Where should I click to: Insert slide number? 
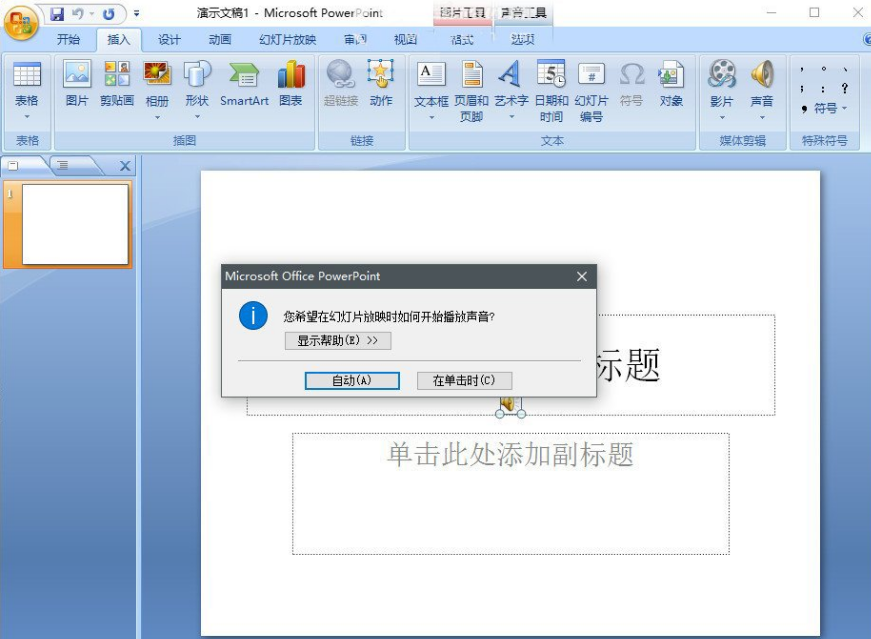click(591, 92)
